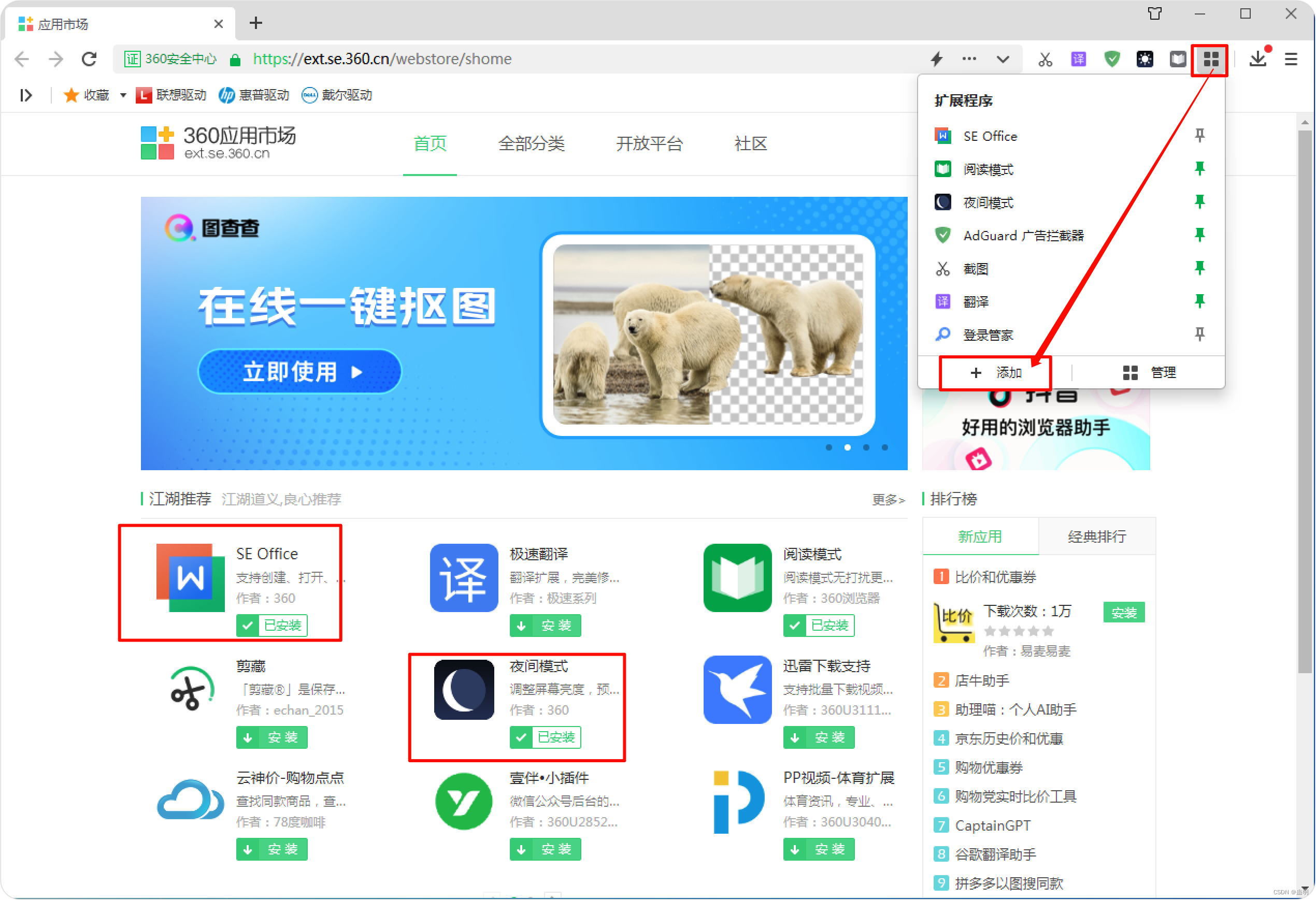Click the screenshot scissors toolbar icon
The image size is (1316, 900).
(x=1045, y=60)
